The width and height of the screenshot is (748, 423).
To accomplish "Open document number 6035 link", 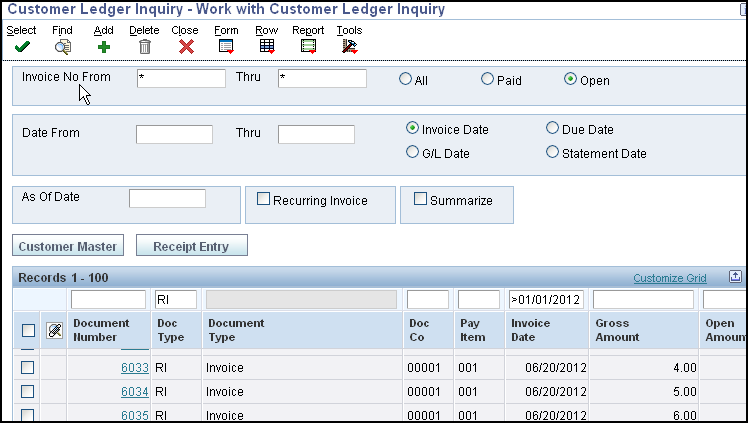I will 135,415.
